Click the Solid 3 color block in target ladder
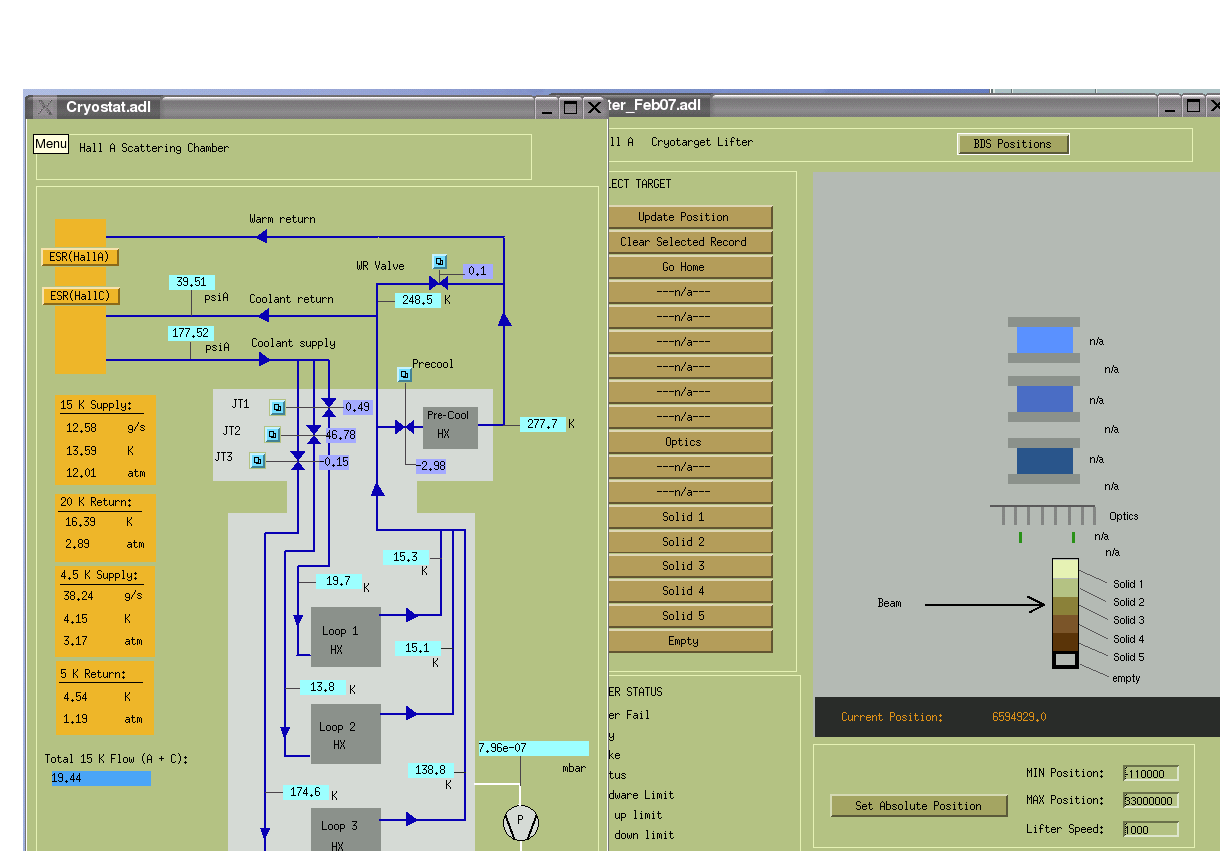The width and height of the screenshot is (1220, 851). click(1065, 606)
